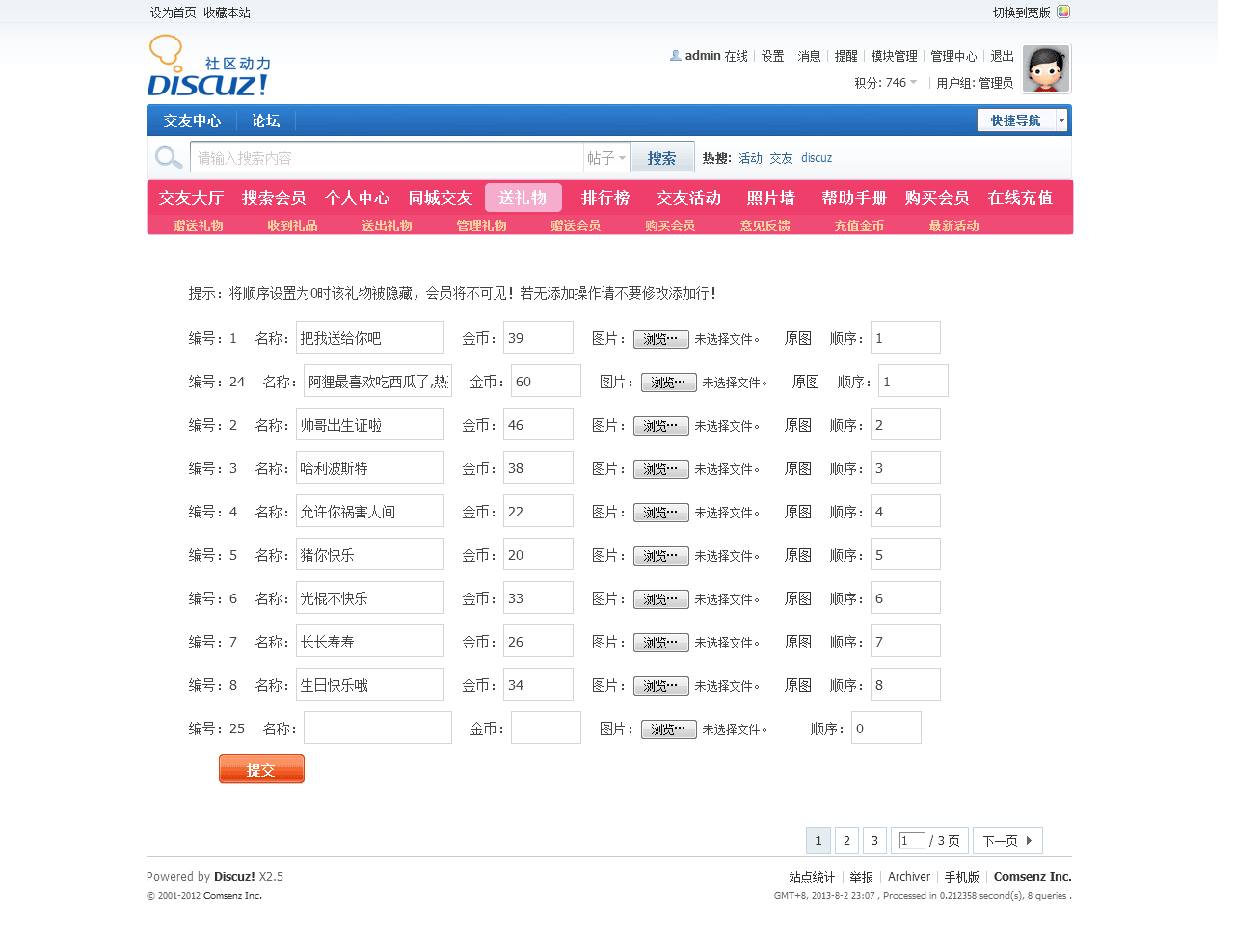Click the magnifier icon beside the search box
This screenshot has width=1234, height=952.
coord(169,157)
